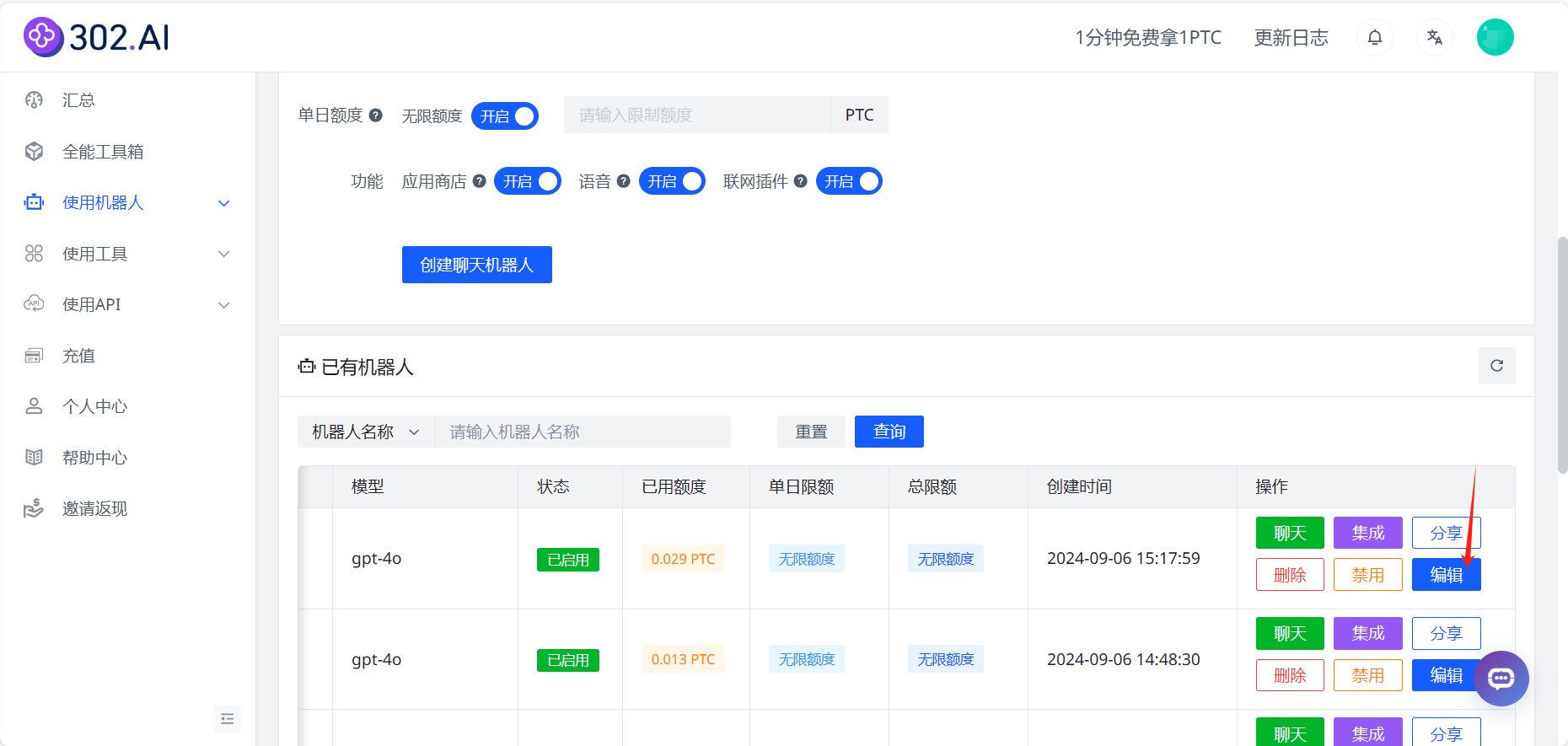1568x746 pixels.
Task: Collapse the sidebar with the fold icon
Action: [x=227, y=719]
